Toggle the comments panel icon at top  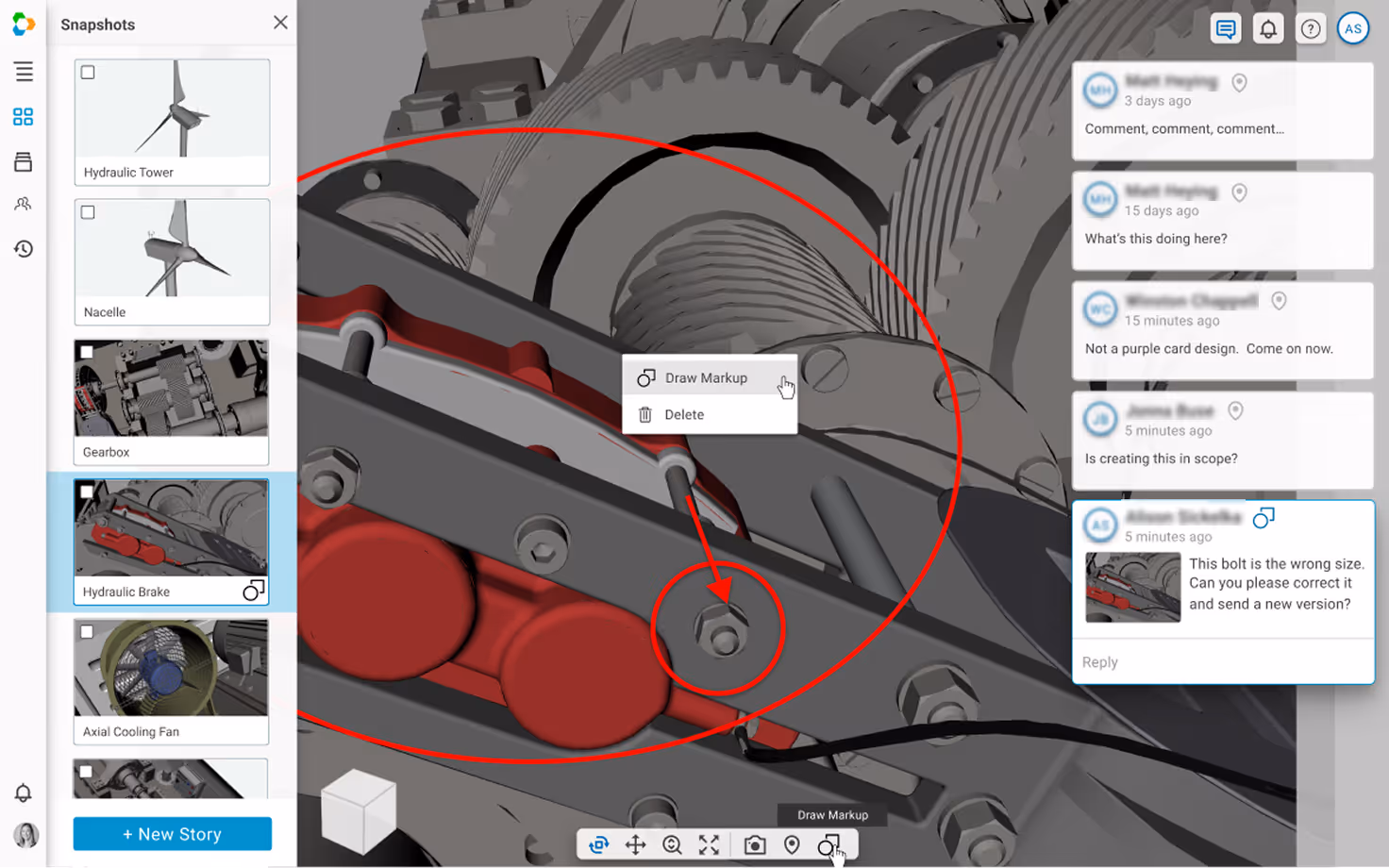(1226, 29)
